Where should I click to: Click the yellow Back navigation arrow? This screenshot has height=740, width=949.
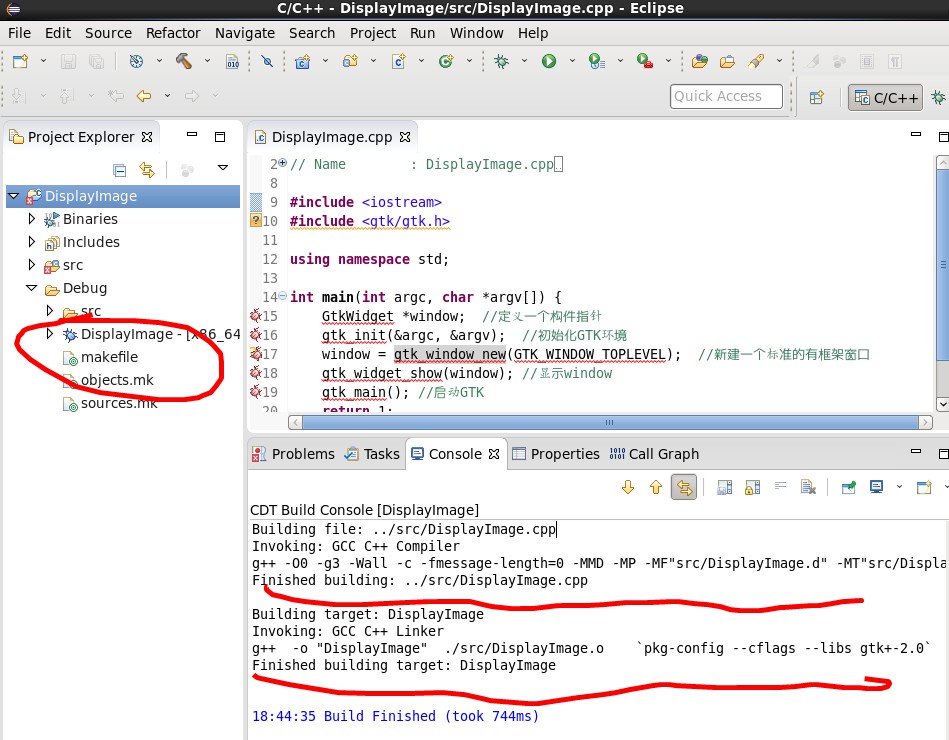pyautogui.click(x=144, y=96)
